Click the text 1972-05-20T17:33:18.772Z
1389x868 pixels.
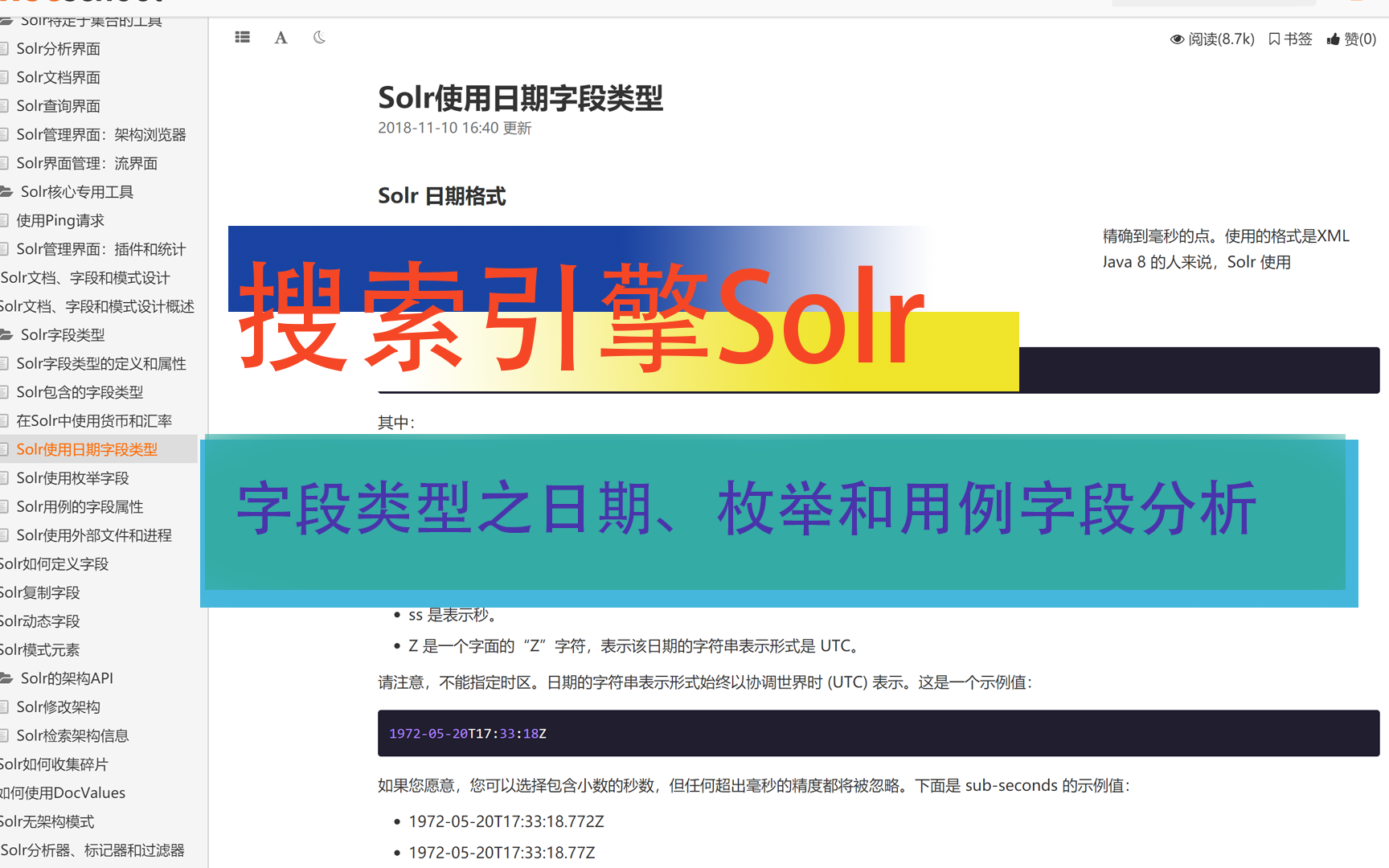[506, 821]
